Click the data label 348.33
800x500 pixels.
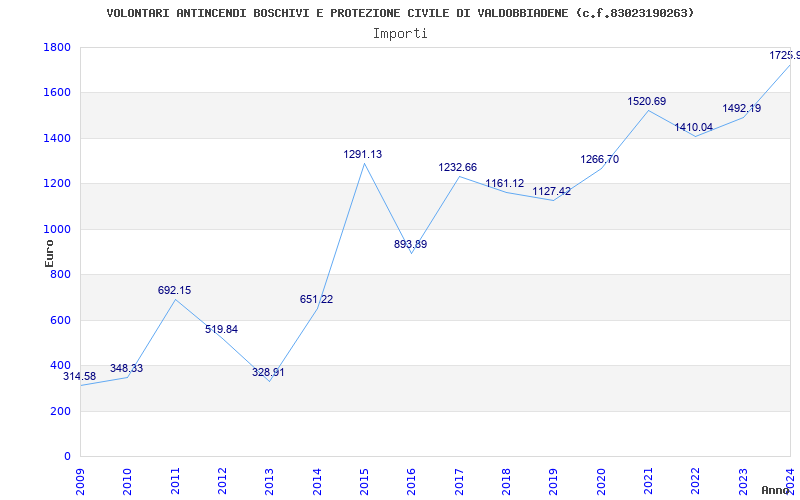point(127,368)
